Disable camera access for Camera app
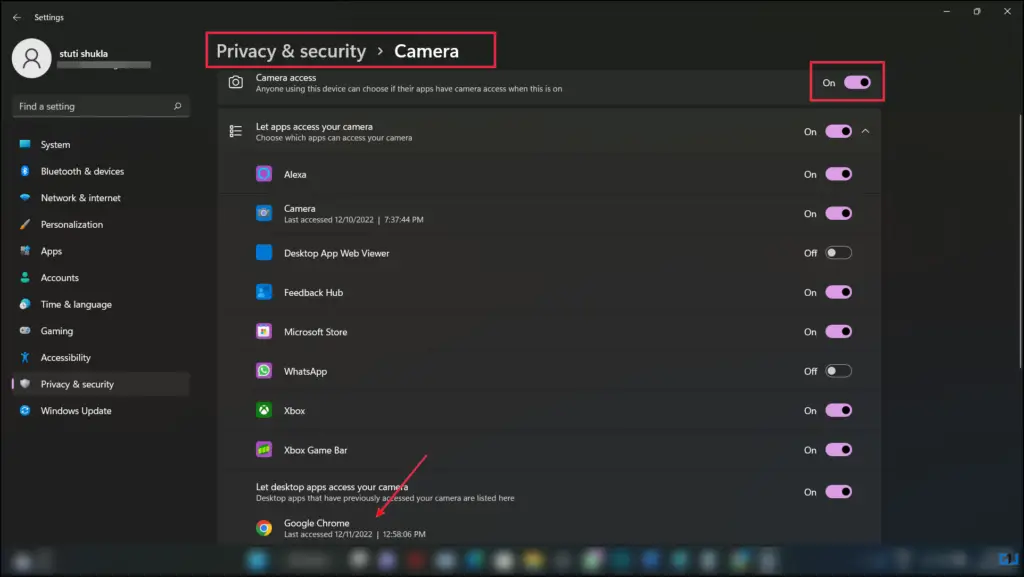Viewport: 1024px width, 577px height. [839, 213]
